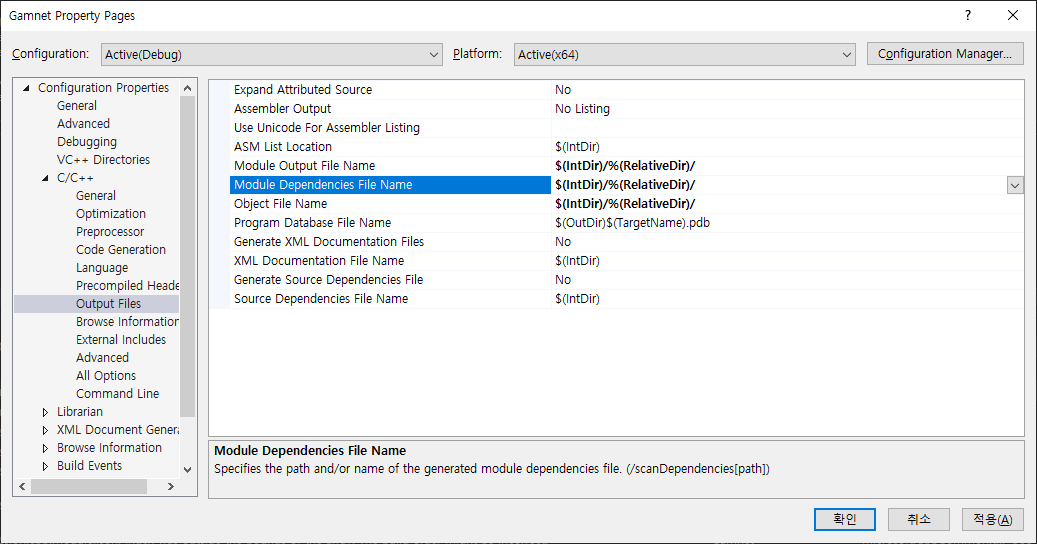Select the Precompiled Headers page

(127, 286)
